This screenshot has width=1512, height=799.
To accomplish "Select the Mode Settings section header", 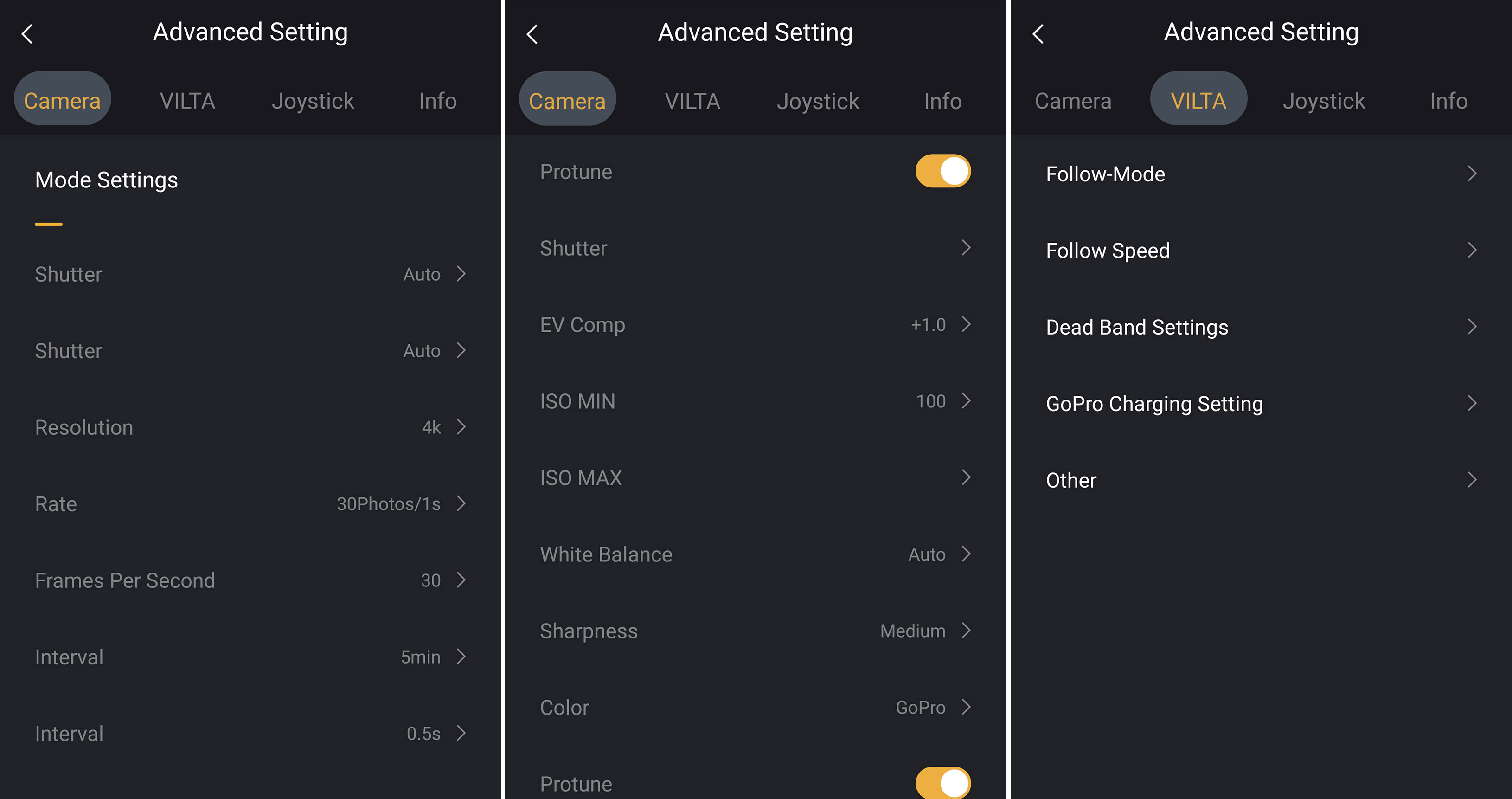I will tap(106, 180).
